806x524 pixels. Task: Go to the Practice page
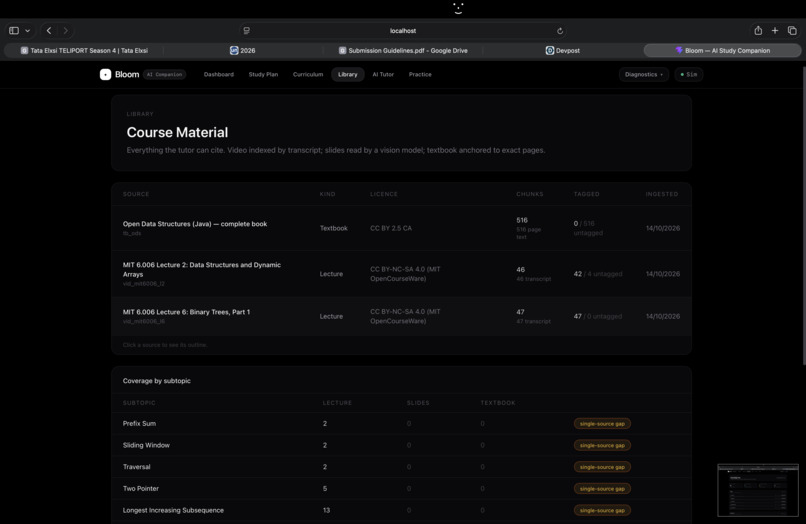[420, 75]
